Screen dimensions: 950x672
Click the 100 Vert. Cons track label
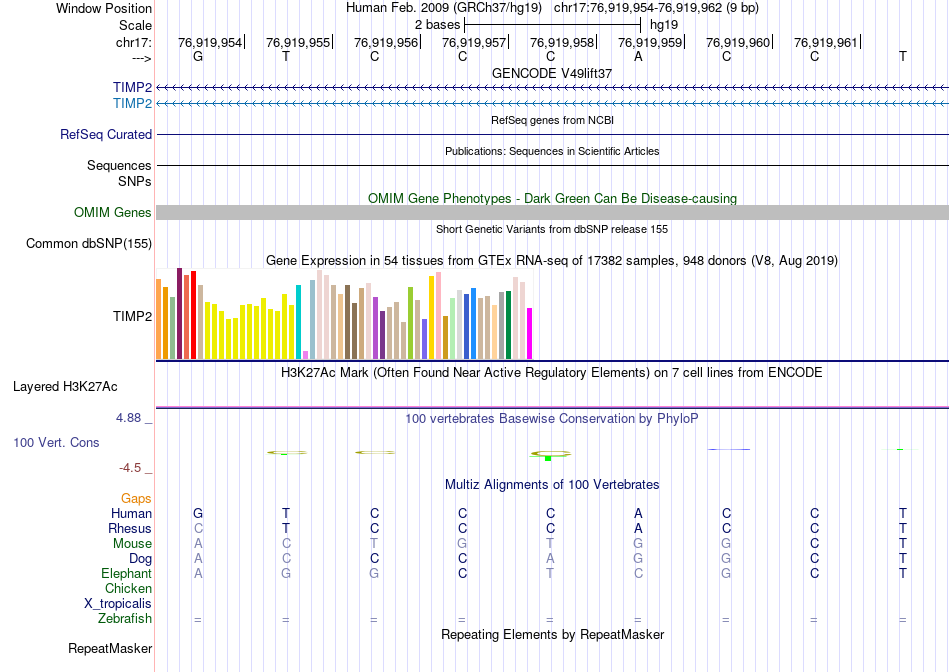56,442
